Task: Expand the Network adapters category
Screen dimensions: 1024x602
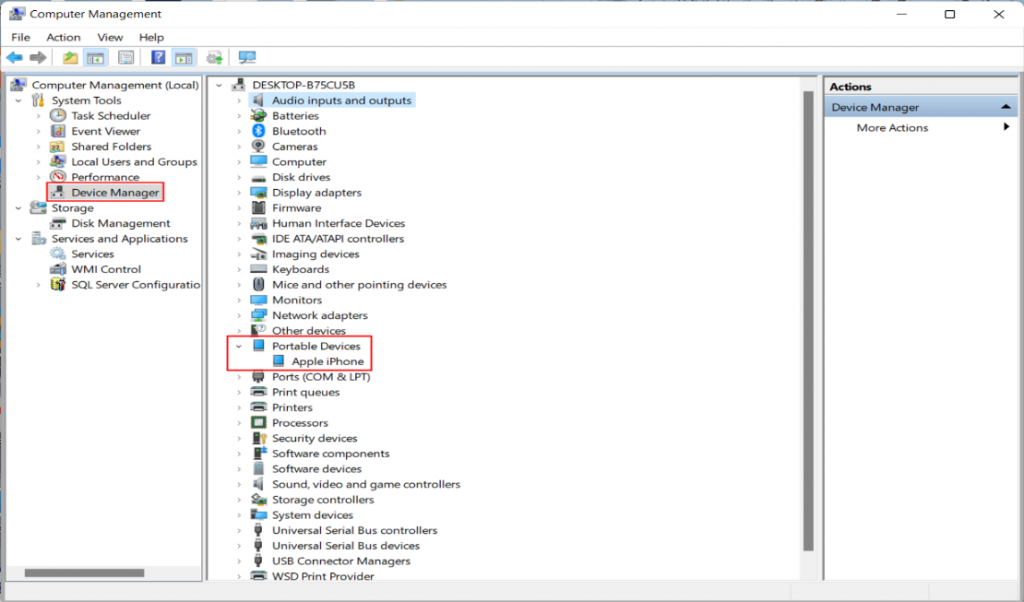Action: 236,315
